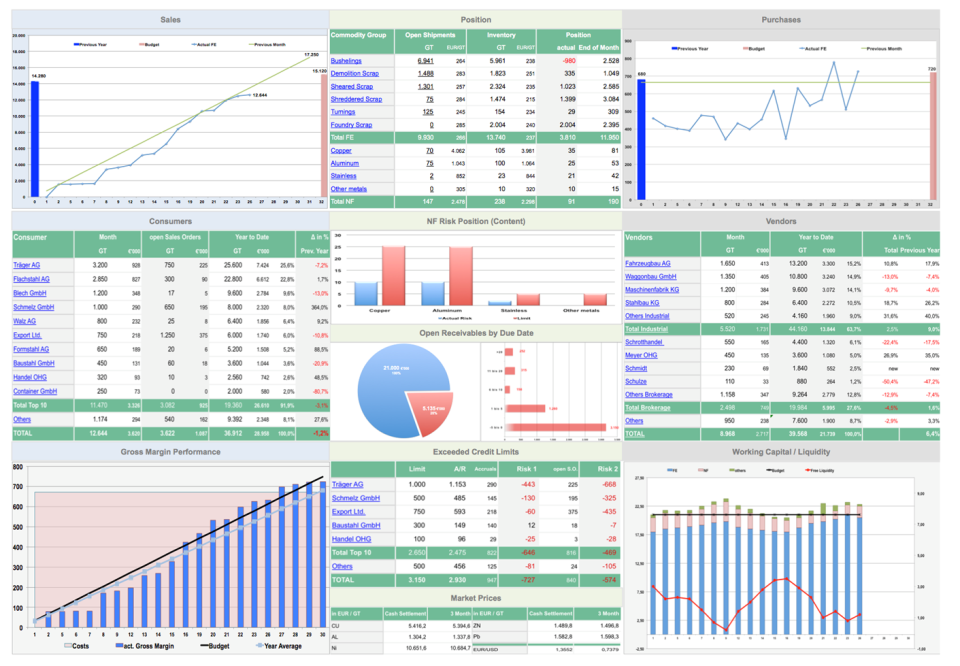This screenshot has height=666, width=960.
Task: Toggle the Budget series in the Sales chart legend
Action: 141,44
